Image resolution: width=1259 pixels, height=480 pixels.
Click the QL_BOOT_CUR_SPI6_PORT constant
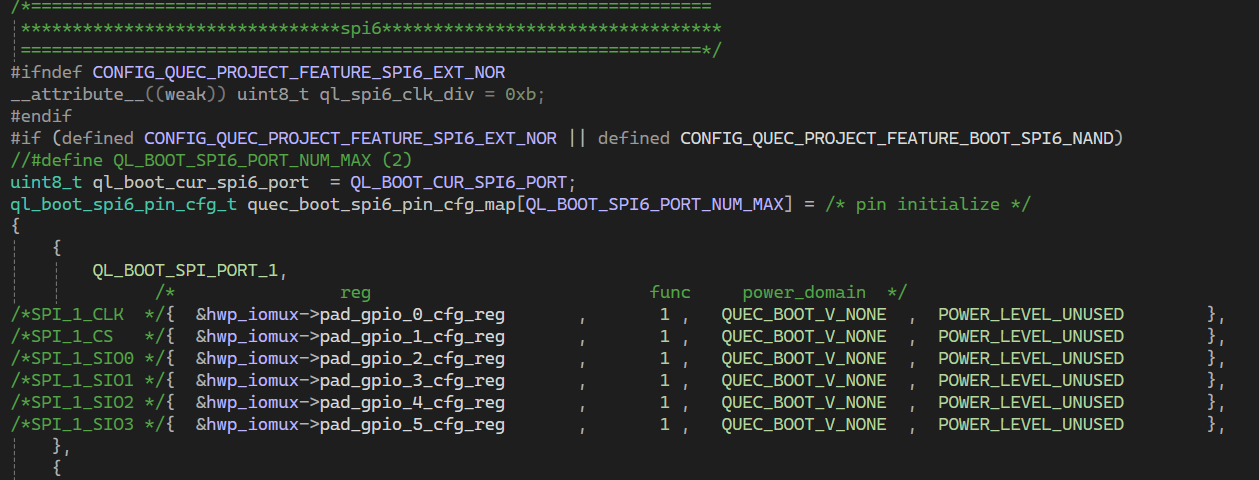coord(462,182)
